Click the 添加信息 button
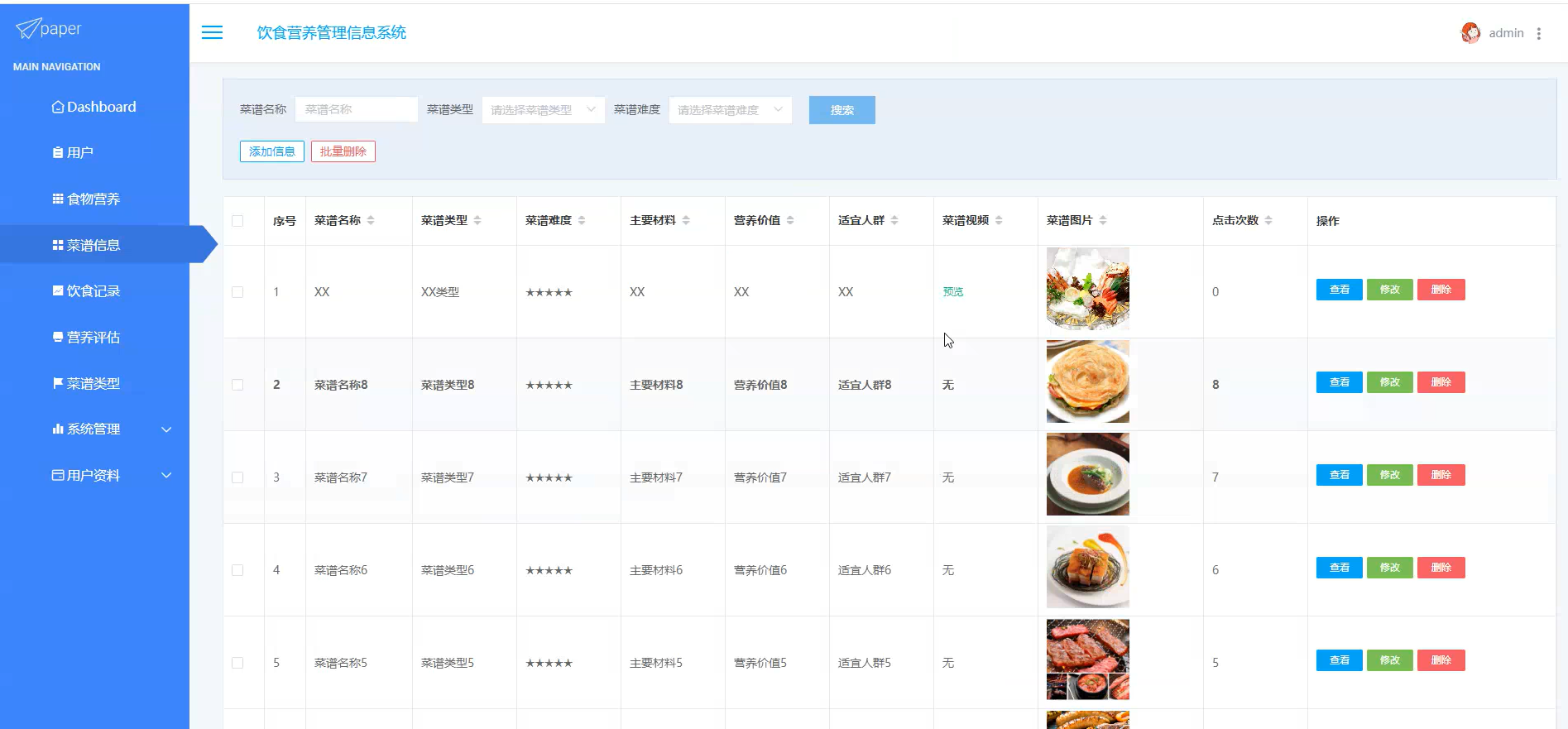This screenshot has width=1568, height=729. click(272, 151)
